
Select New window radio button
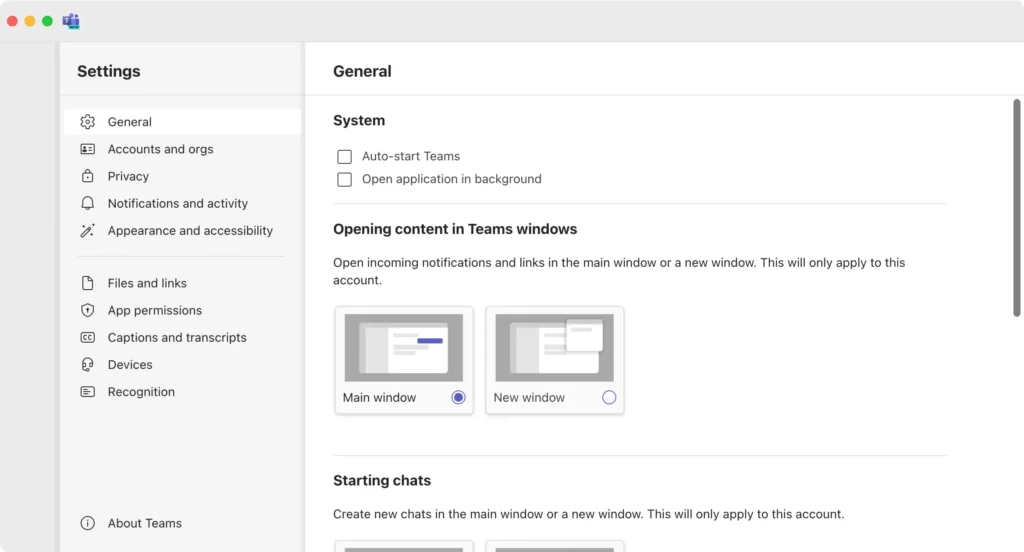[x=609, y=397]
